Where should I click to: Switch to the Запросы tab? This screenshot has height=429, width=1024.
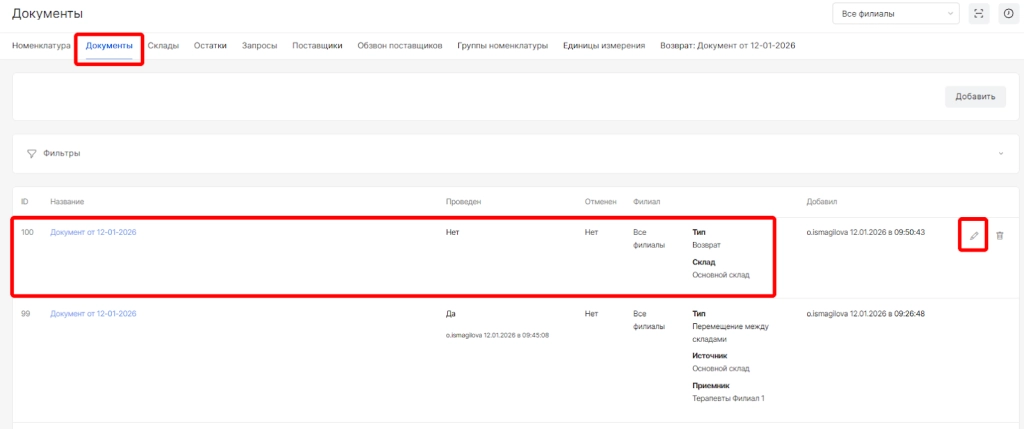click(x=260, y=46)
